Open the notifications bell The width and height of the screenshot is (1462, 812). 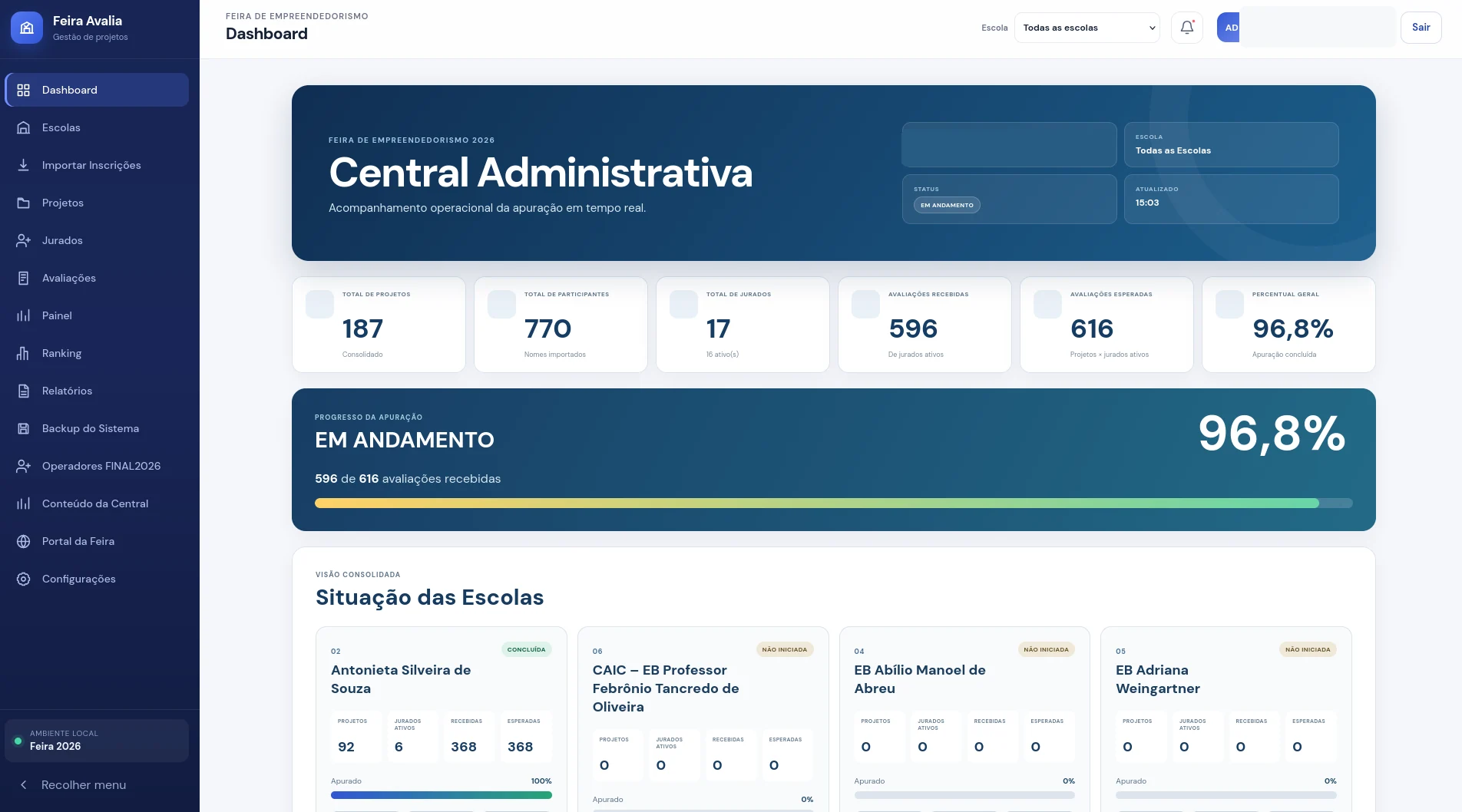[x=1187, y=28]
